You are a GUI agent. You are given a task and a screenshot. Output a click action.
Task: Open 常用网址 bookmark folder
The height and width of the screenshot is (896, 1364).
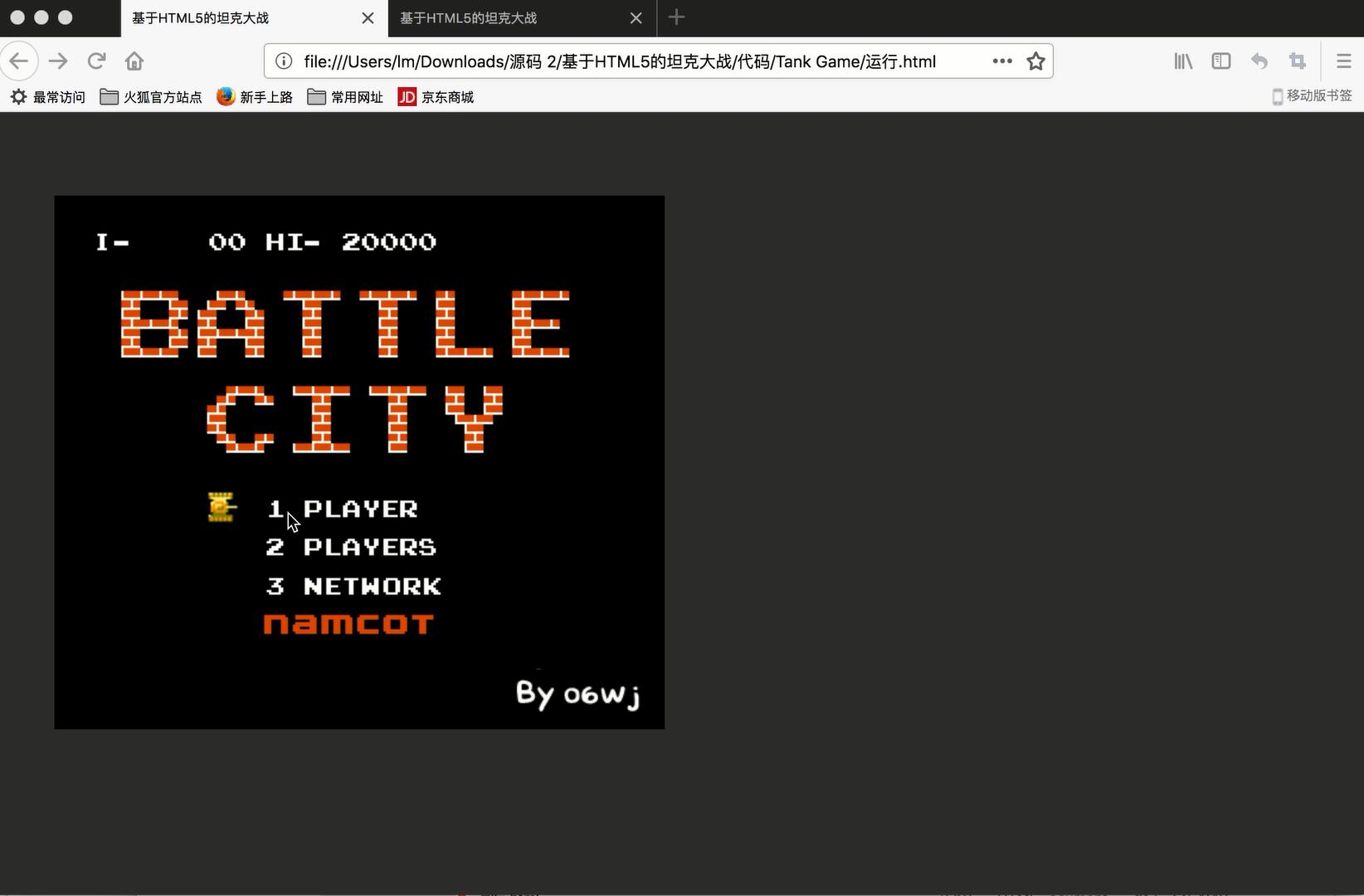345,97
